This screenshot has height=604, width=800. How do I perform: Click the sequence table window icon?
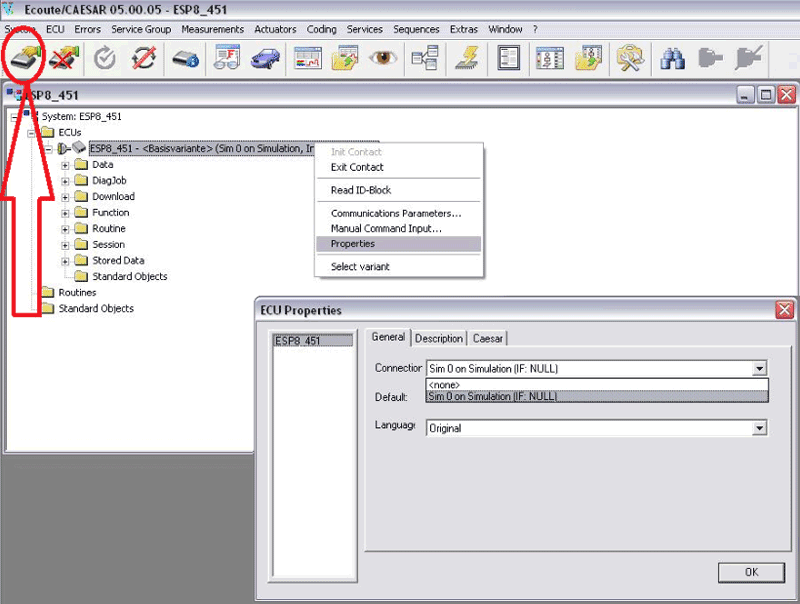(550, 58)
